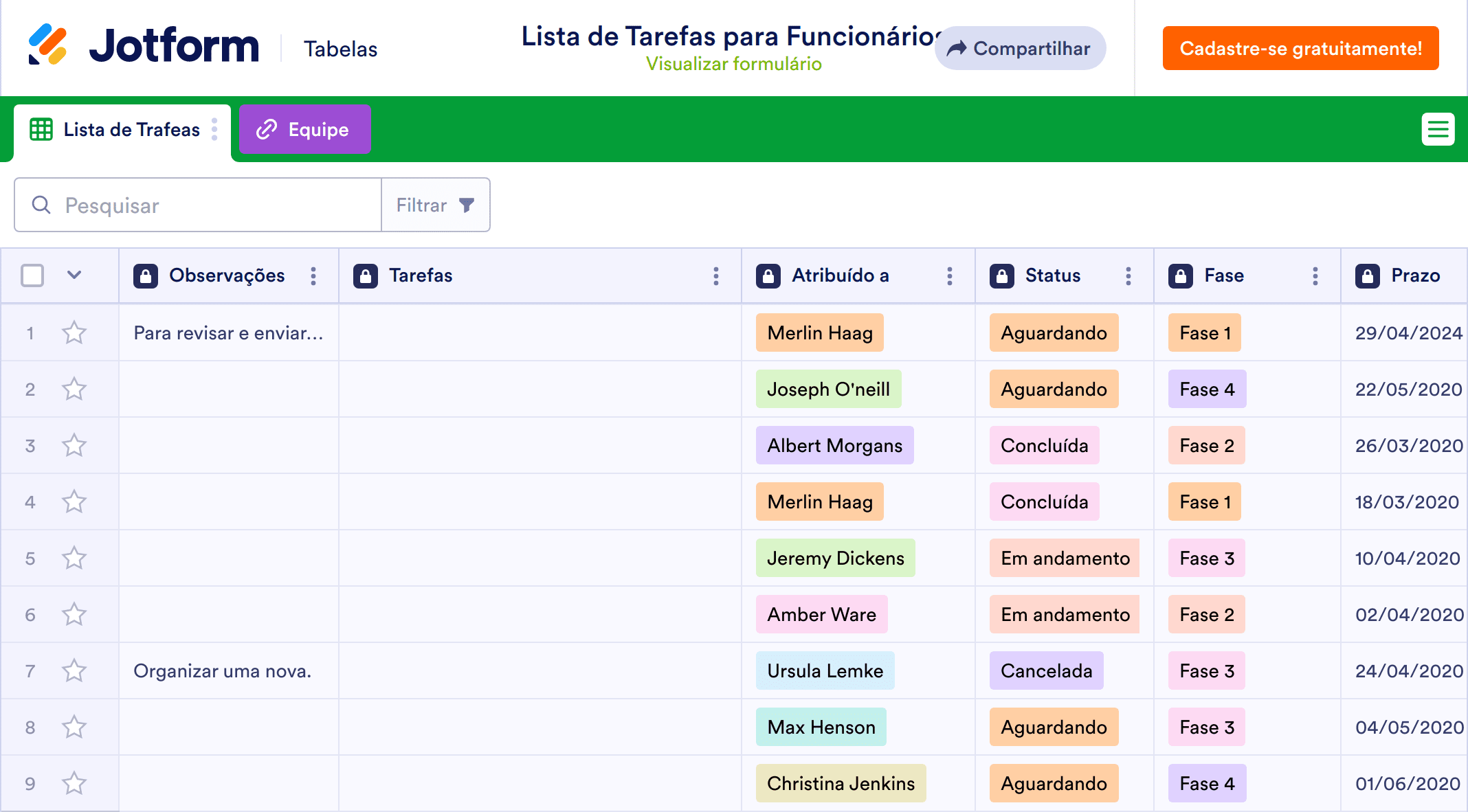The image size is (1468, 812).
Task: Click the search magnifier icon
Action: pyautogui.click(x=41, y=205)
